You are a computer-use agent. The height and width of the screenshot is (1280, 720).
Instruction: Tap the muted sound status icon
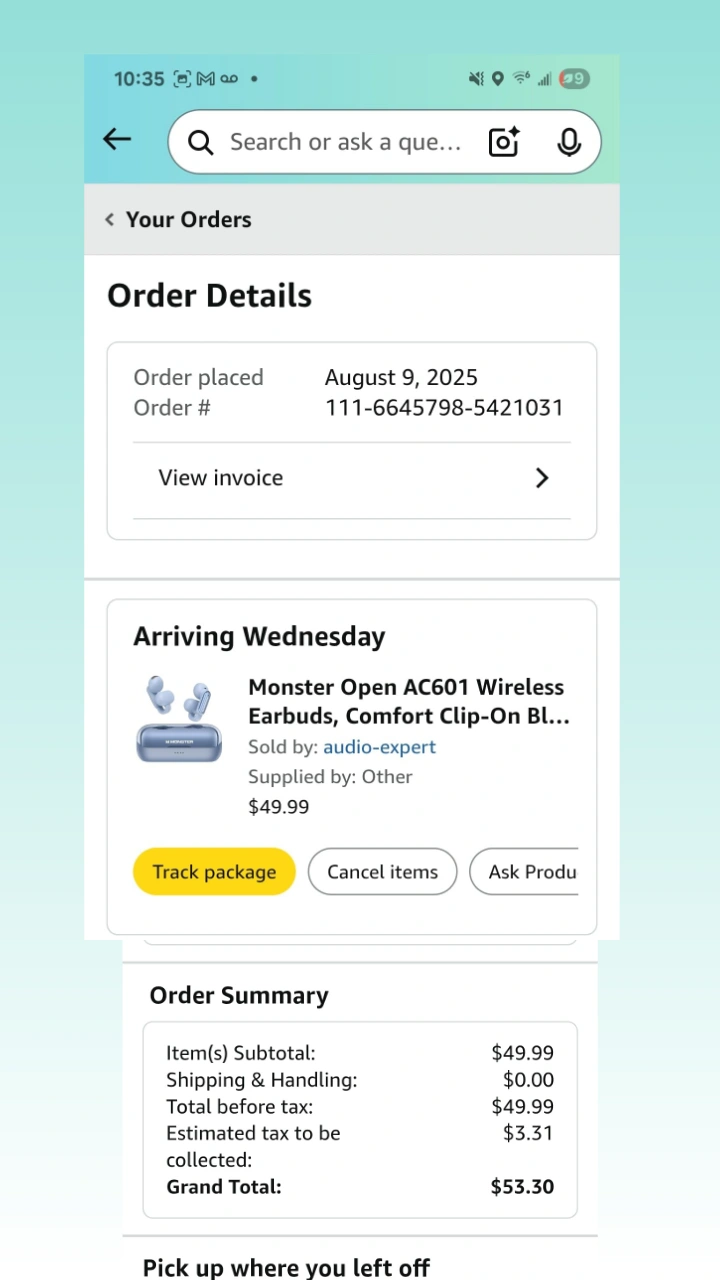476,79
